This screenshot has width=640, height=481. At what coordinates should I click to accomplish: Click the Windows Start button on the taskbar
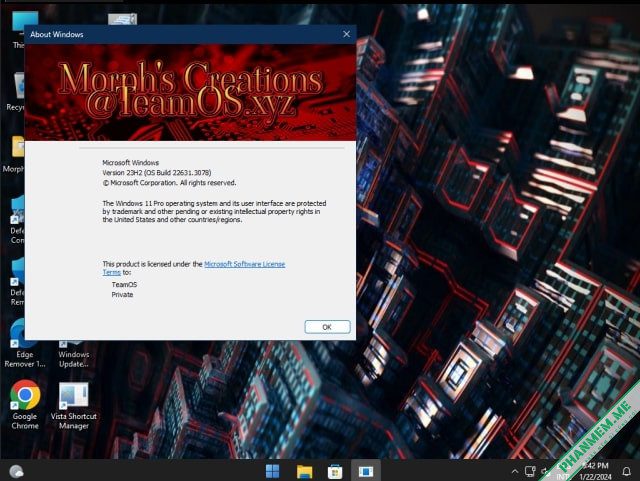click(273, 471)
